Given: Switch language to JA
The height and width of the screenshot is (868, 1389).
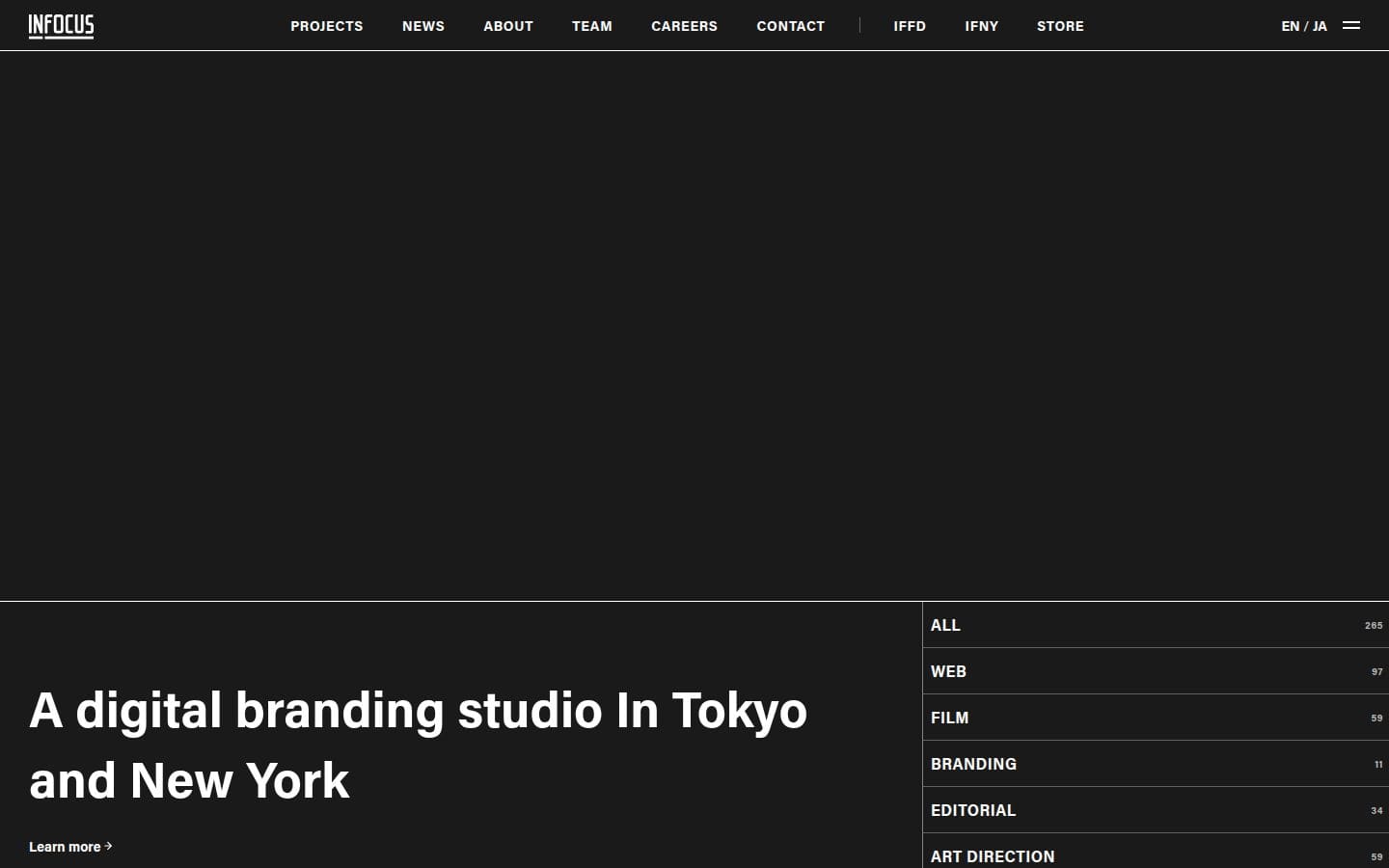Looking at the screenshot, I should [x=1320, y=26].
